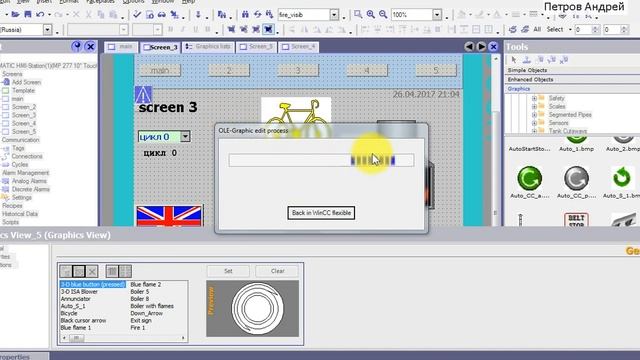Click the navigation button labeled 2
Screen dimensions: 640x360
click(x=229, y=71)
